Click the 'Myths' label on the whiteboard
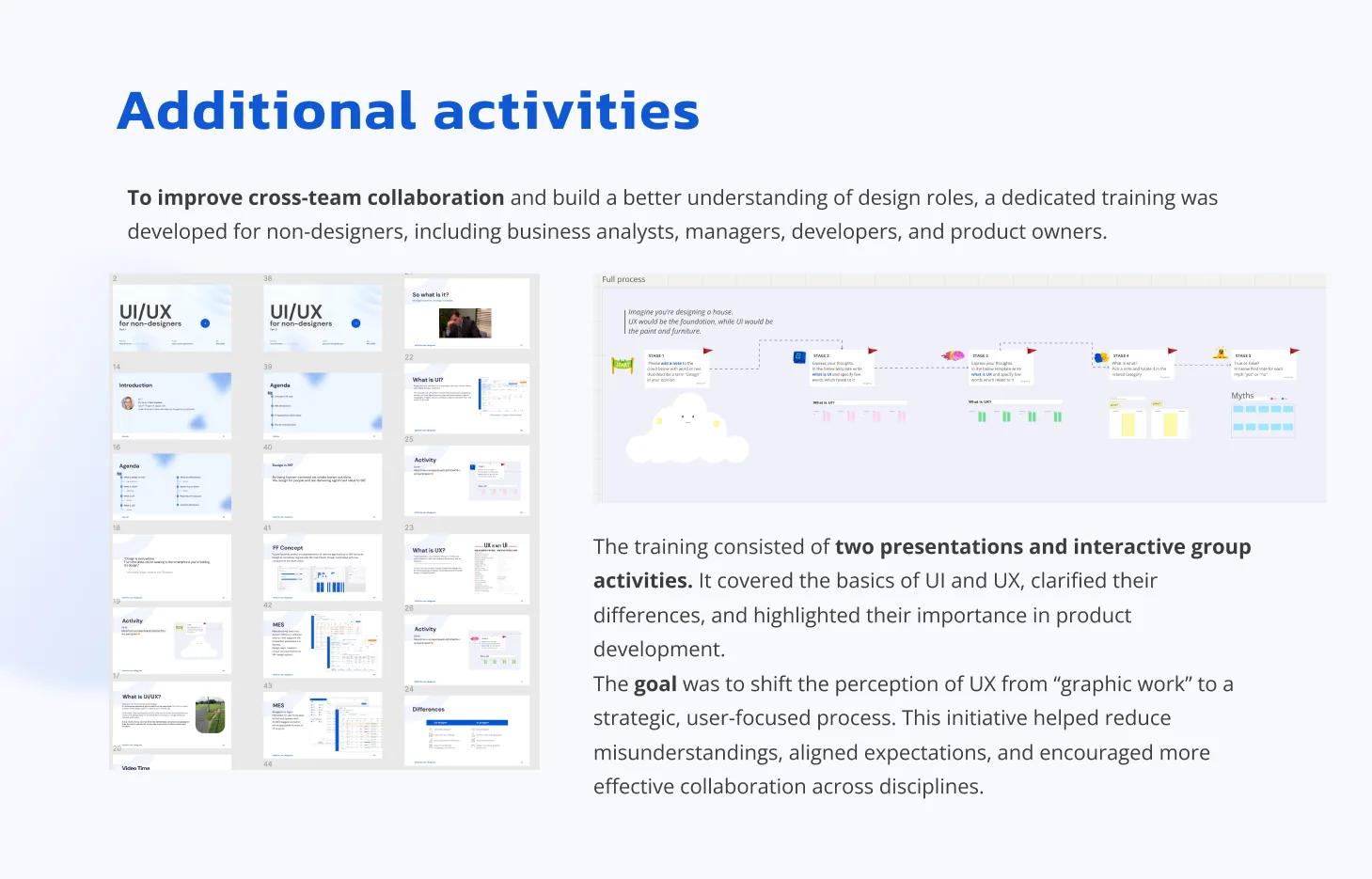This screenshot has width=1372, height=879. click(1242, 396)
